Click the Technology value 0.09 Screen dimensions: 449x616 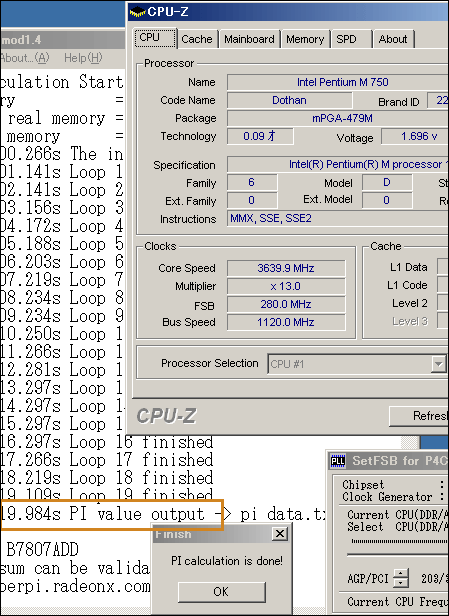(260, 136)
